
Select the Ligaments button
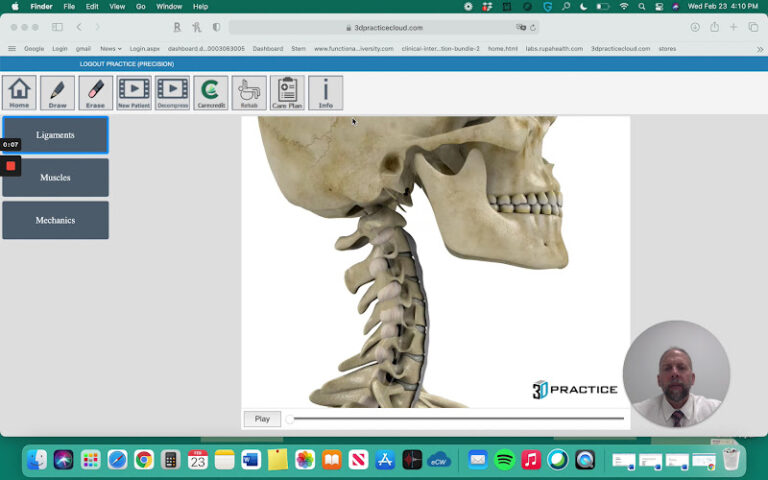[x=55, y=135]
